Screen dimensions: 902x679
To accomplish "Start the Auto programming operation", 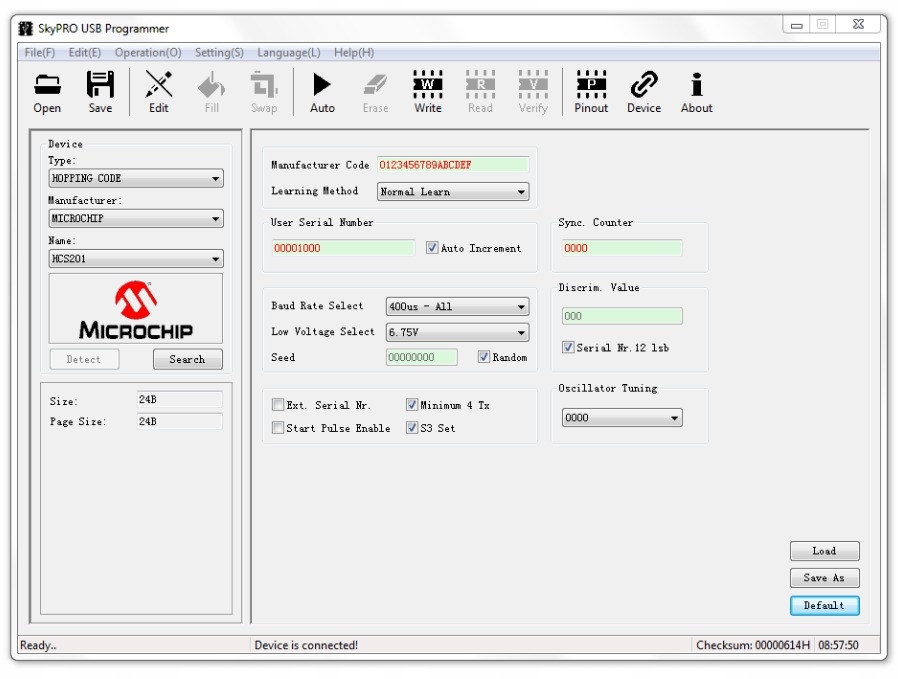I will click(322, 90).
